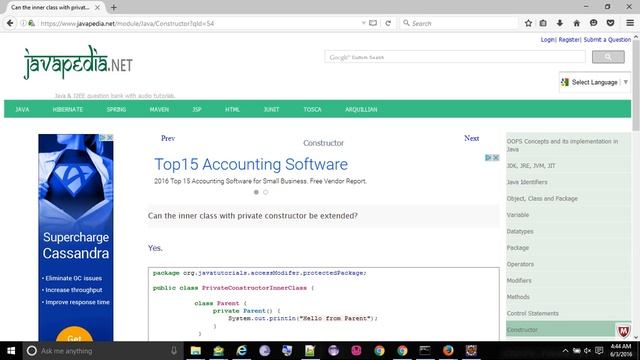Open the SPRING menu item

point(116,109)
